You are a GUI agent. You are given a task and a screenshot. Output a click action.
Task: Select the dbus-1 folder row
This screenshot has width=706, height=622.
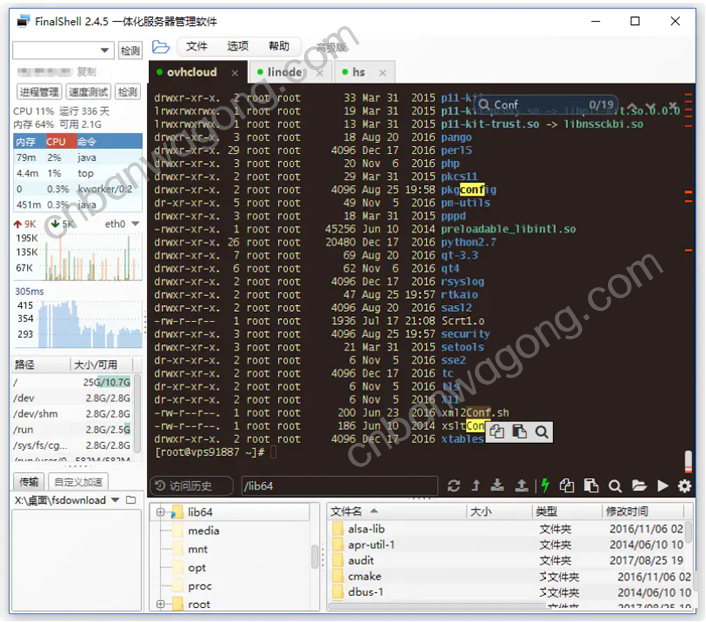click(x=507, y=592)
